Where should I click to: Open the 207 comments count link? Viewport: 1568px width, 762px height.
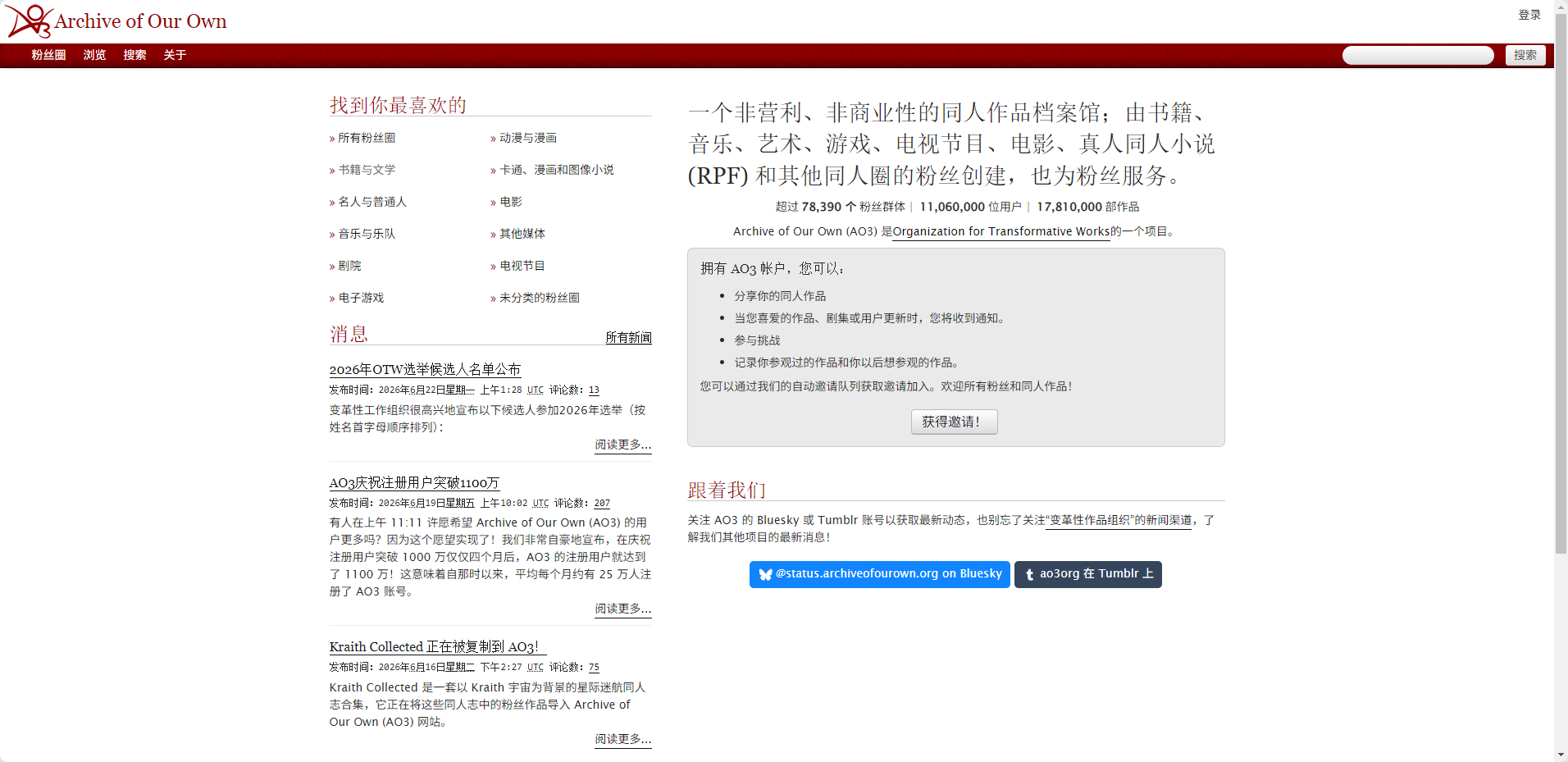pos(602,504)
